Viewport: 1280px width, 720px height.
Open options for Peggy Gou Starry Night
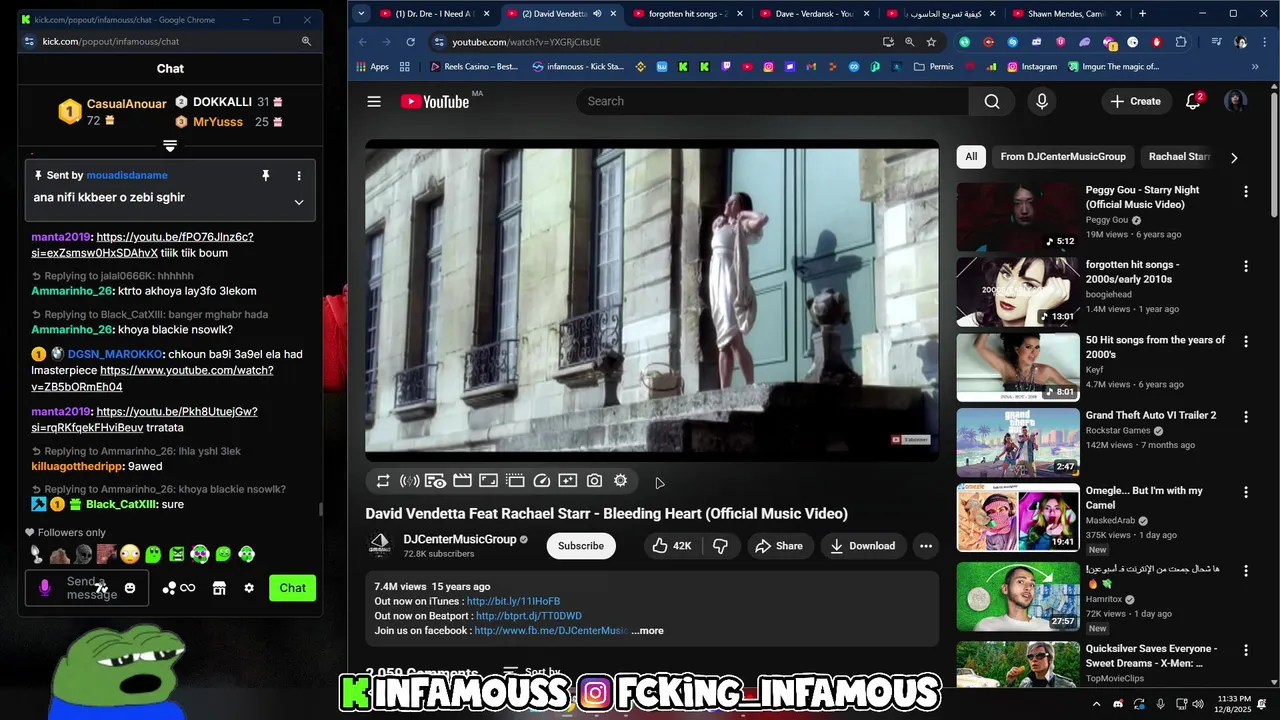click(x=1246, y=192)
